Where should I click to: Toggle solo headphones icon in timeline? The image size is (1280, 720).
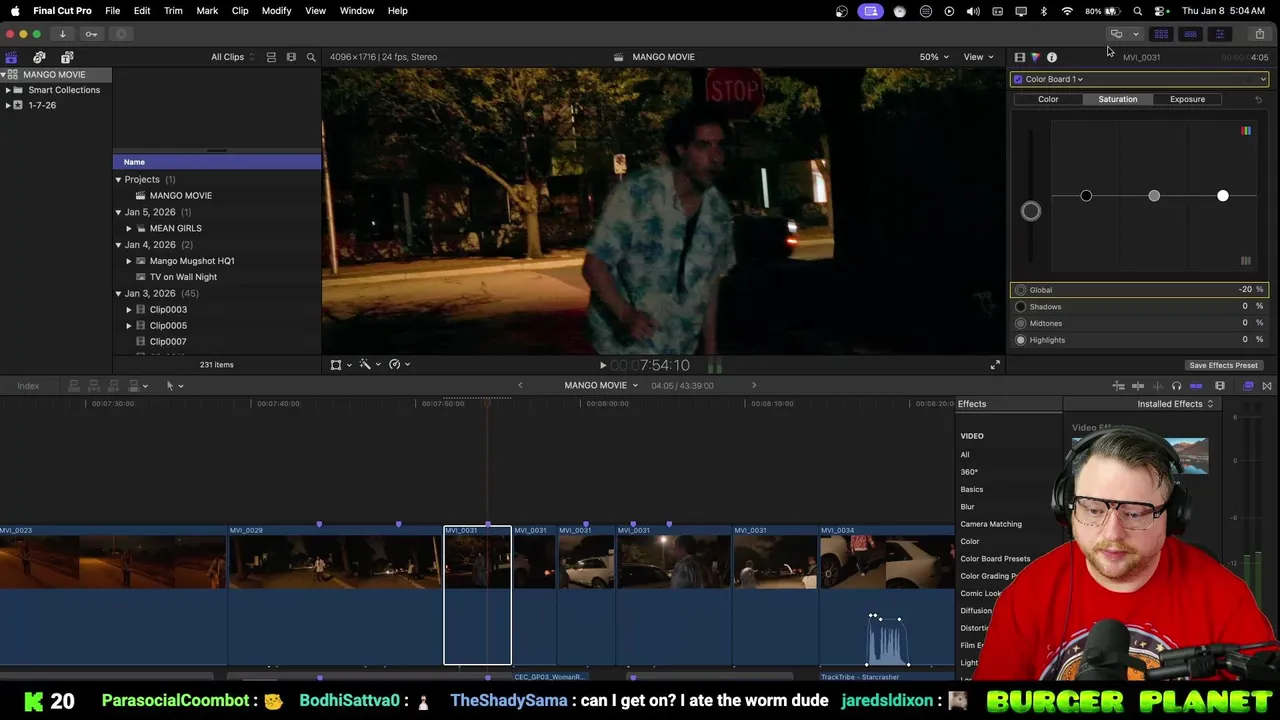1176,386
